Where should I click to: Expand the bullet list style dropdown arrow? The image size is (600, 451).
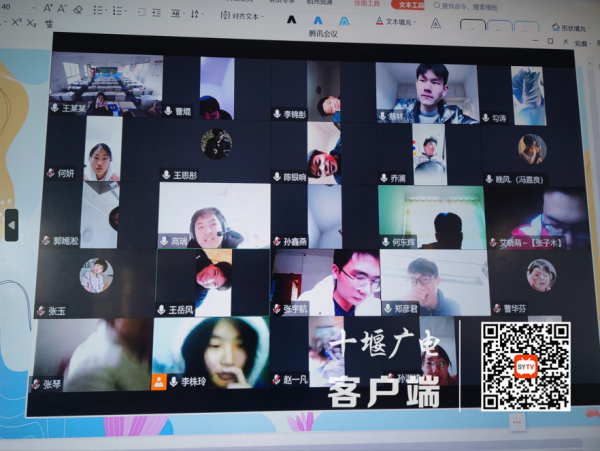106,11
